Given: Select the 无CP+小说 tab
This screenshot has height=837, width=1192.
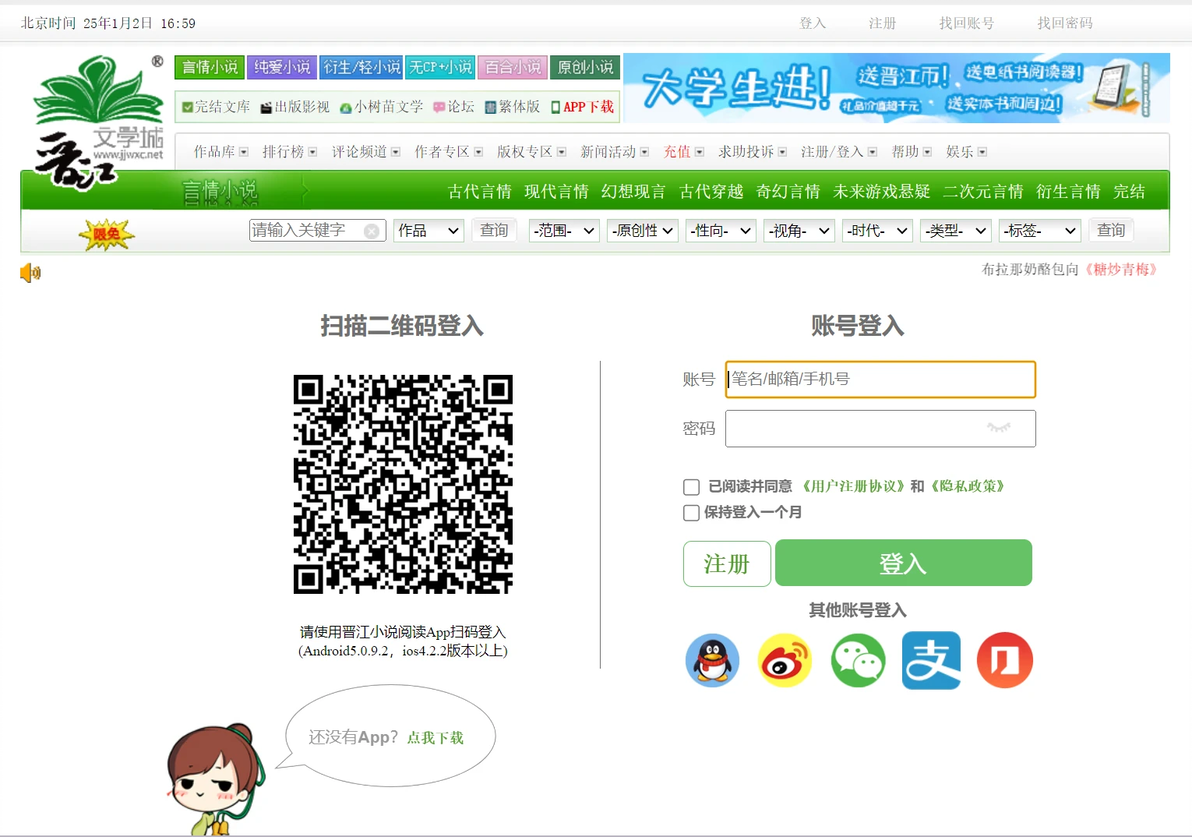Looking at the screenshot, I should pos(440,67).
